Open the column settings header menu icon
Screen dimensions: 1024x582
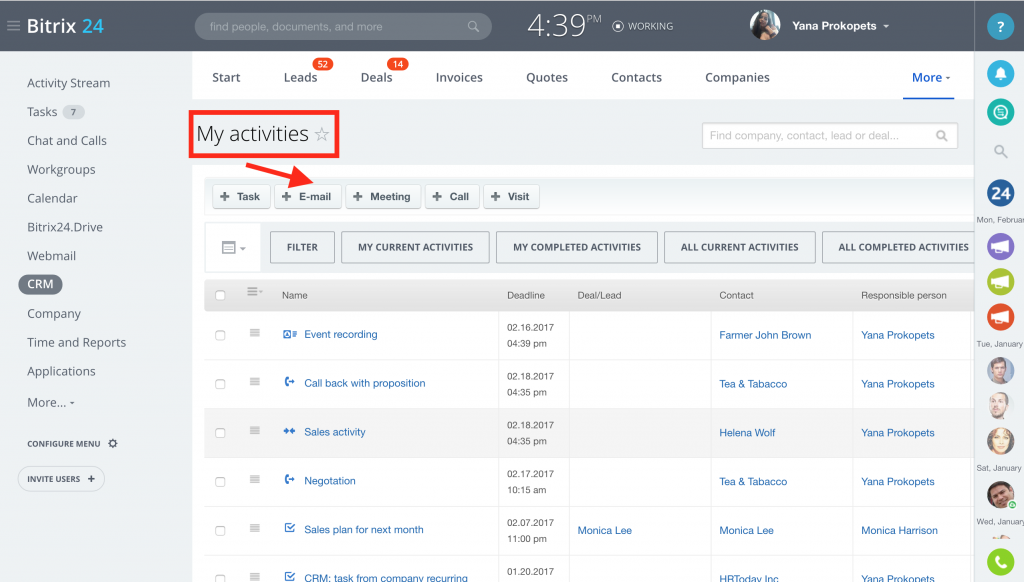pos(254,292)
